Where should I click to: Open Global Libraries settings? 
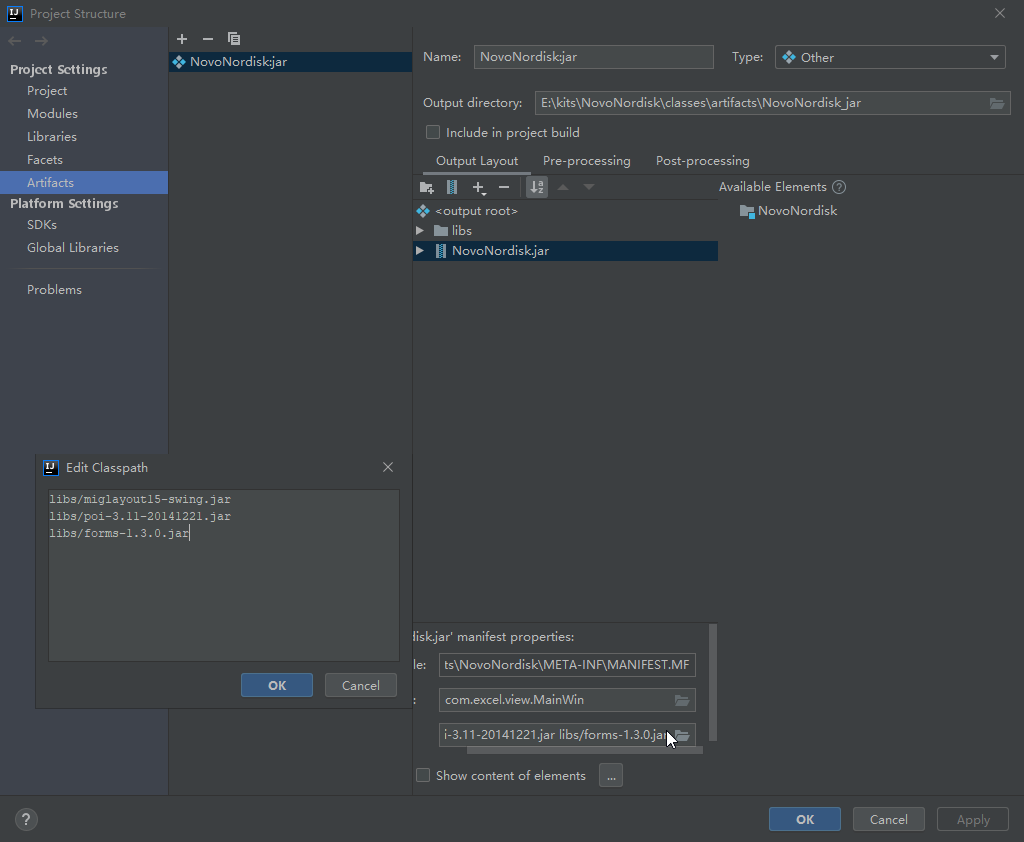point(72,248)
